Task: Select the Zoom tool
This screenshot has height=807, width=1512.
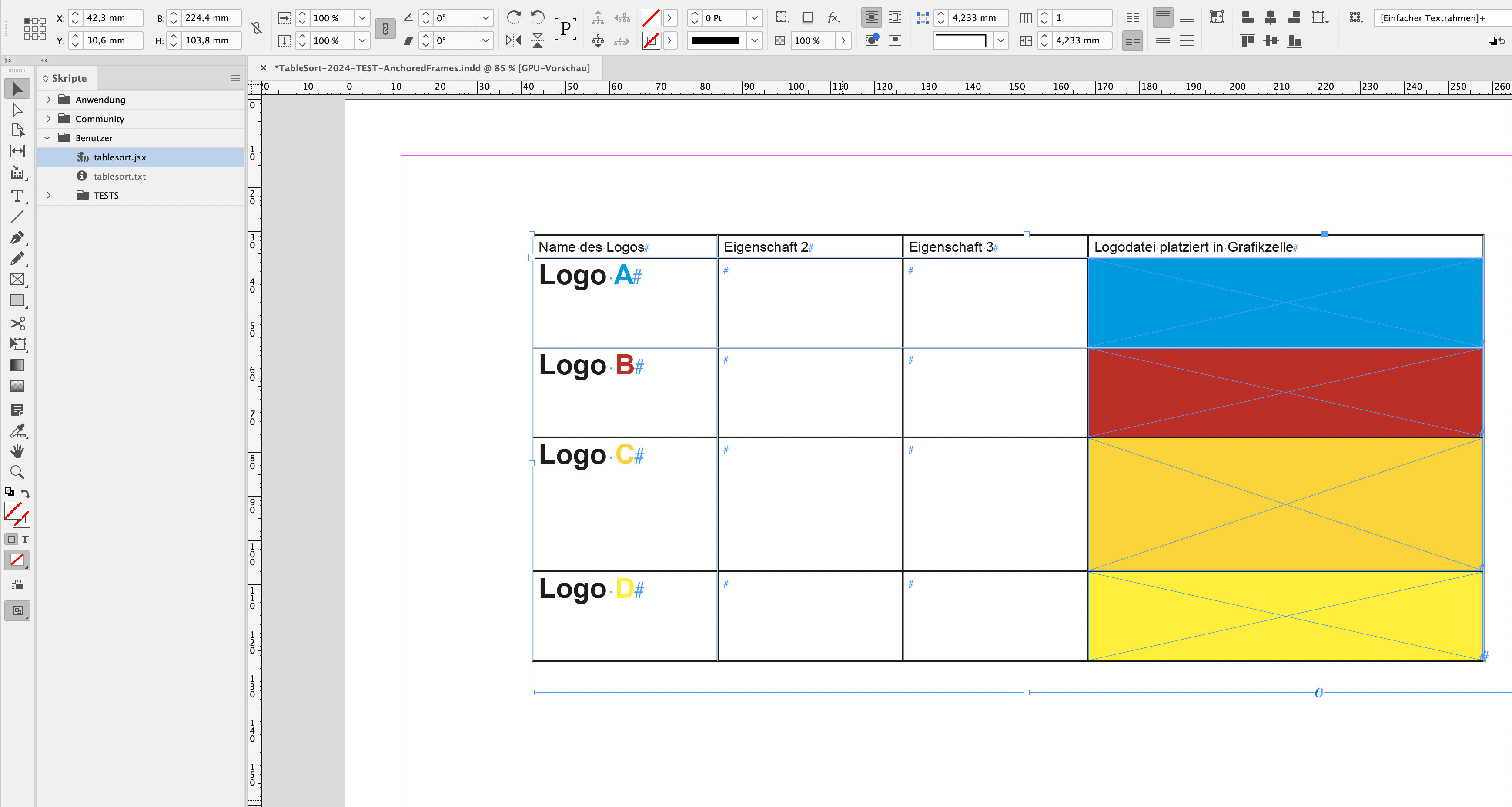Action: 17,472
